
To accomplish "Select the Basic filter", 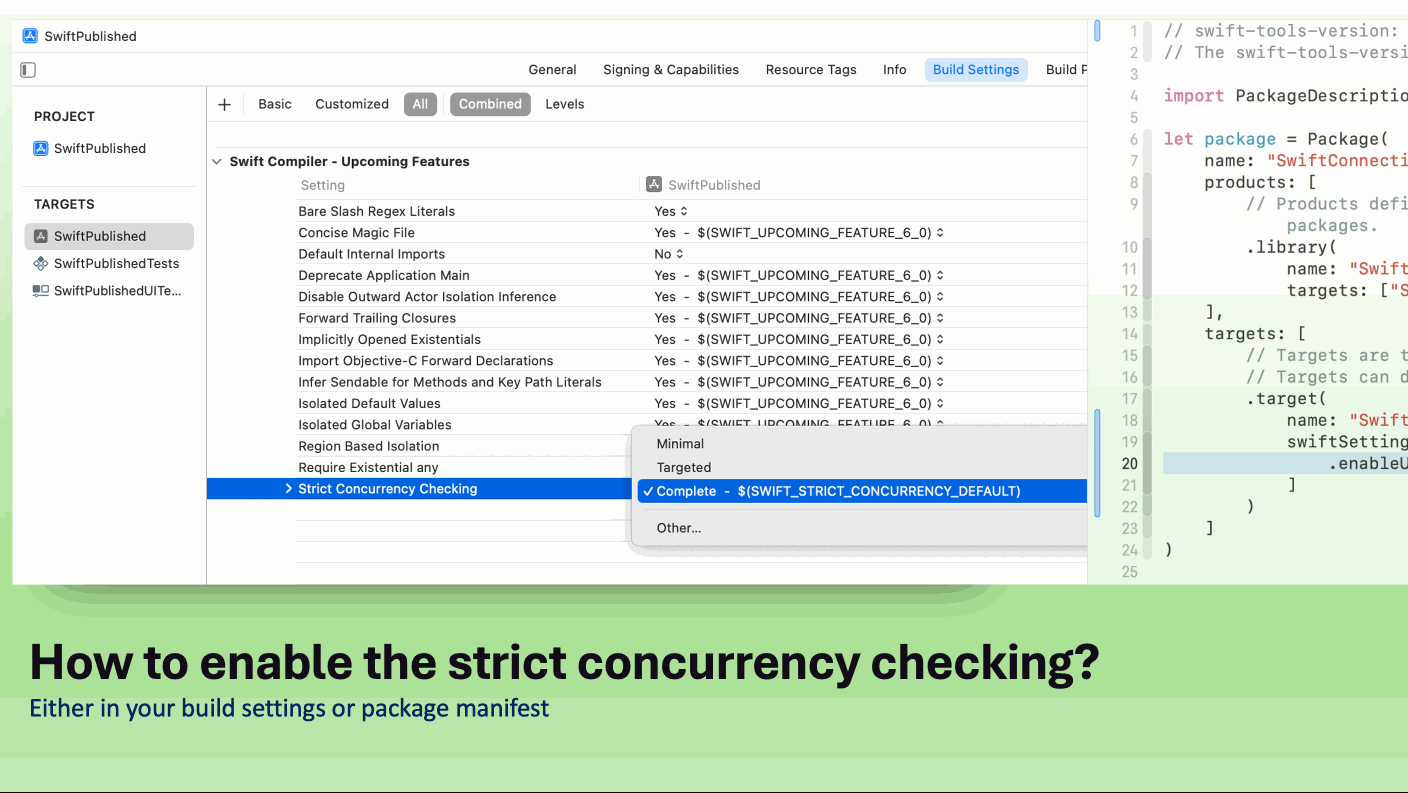I will click(275, 104).
